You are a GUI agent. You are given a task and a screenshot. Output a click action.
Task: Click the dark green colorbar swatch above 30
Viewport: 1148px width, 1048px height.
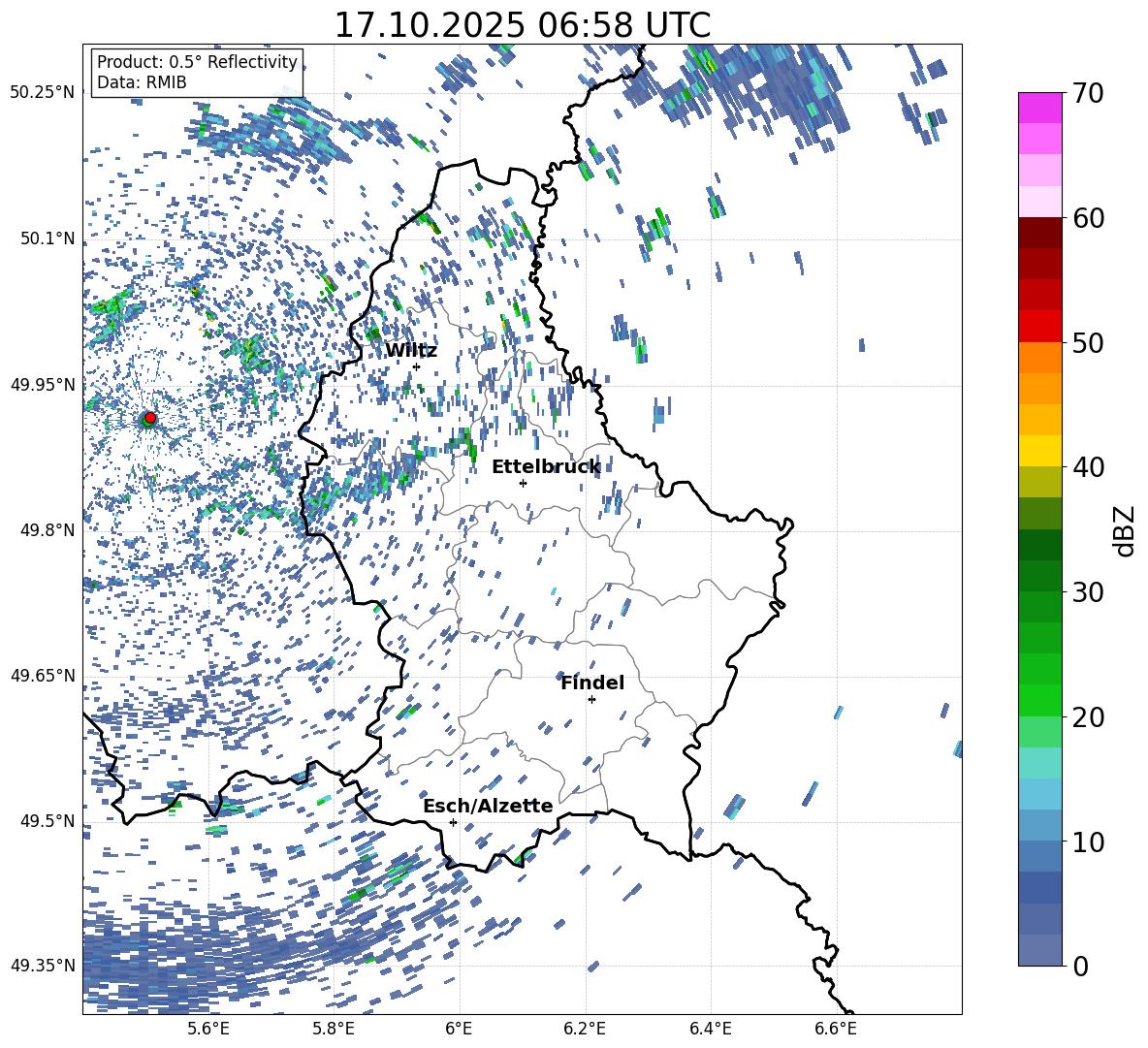point(1040,576)
